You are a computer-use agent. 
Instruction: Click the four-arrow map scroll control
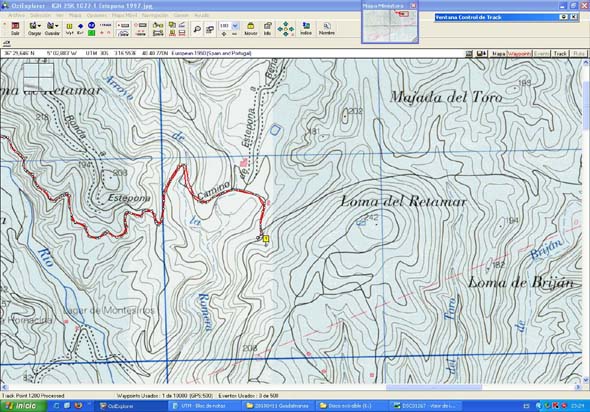coord(286,29)
